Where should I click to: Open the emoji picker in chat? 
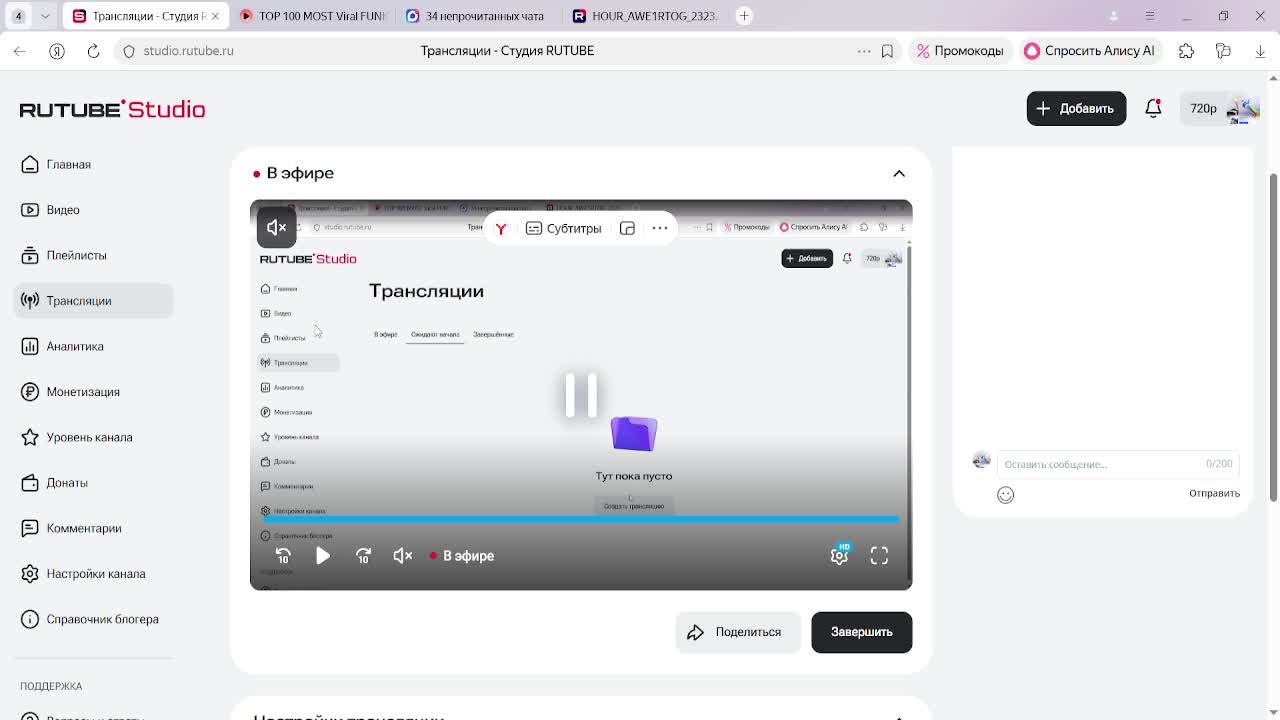[x=1006, y=495]
